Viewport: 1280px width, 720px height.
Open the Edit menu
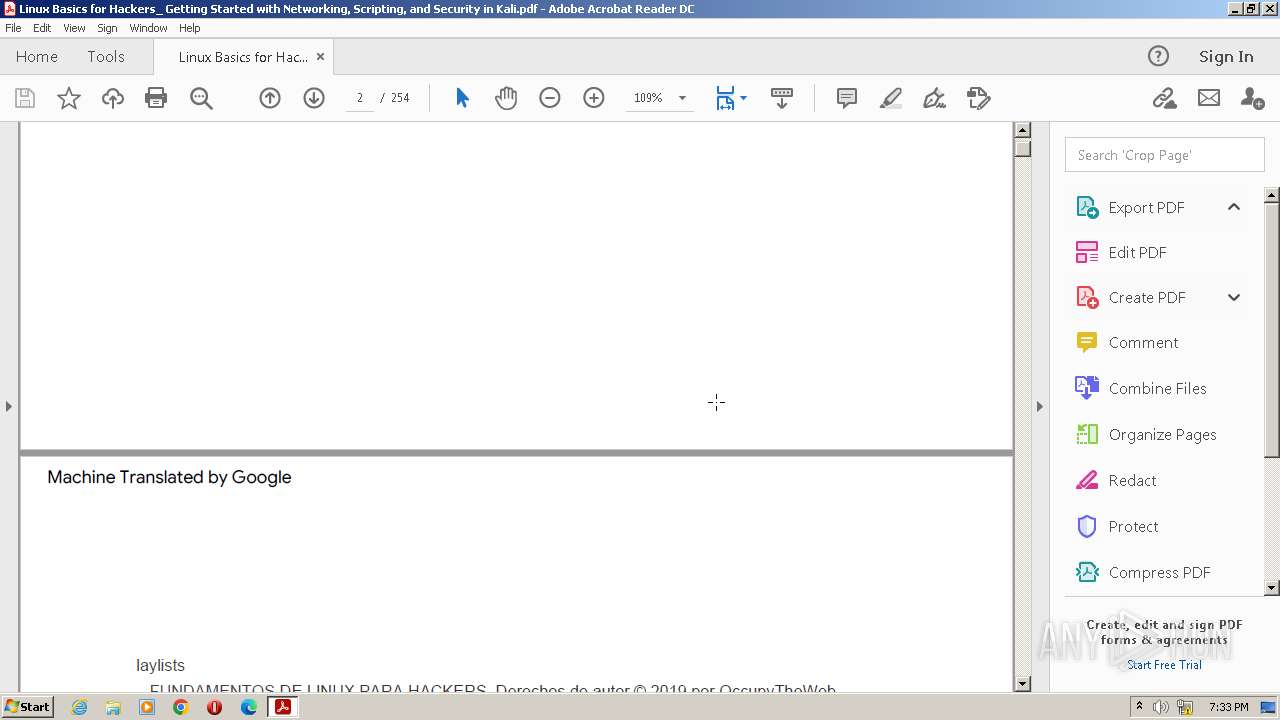(42, 28)
